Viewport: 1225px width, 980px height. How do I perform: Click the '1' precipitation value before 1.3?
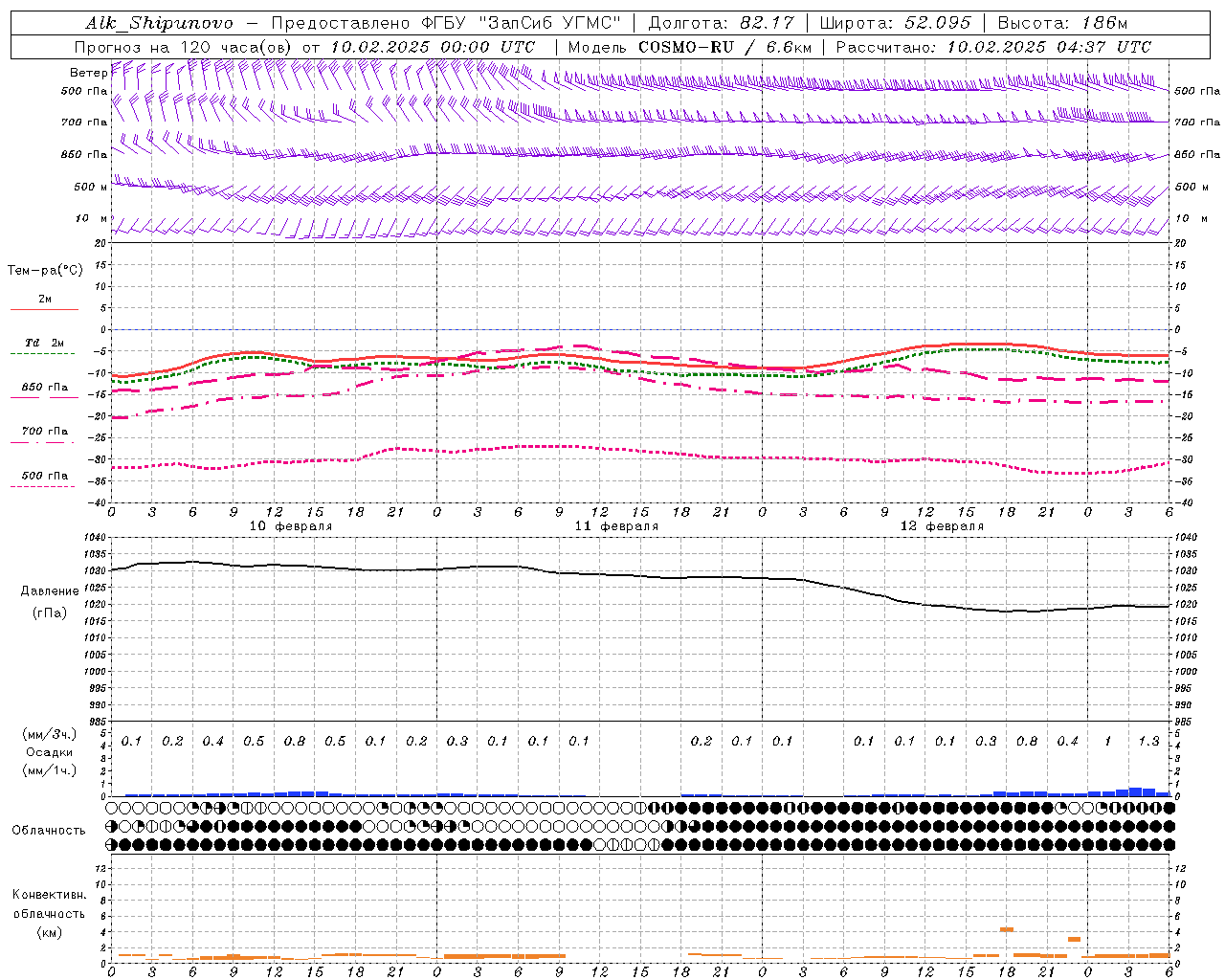(x=1107, y=741)
